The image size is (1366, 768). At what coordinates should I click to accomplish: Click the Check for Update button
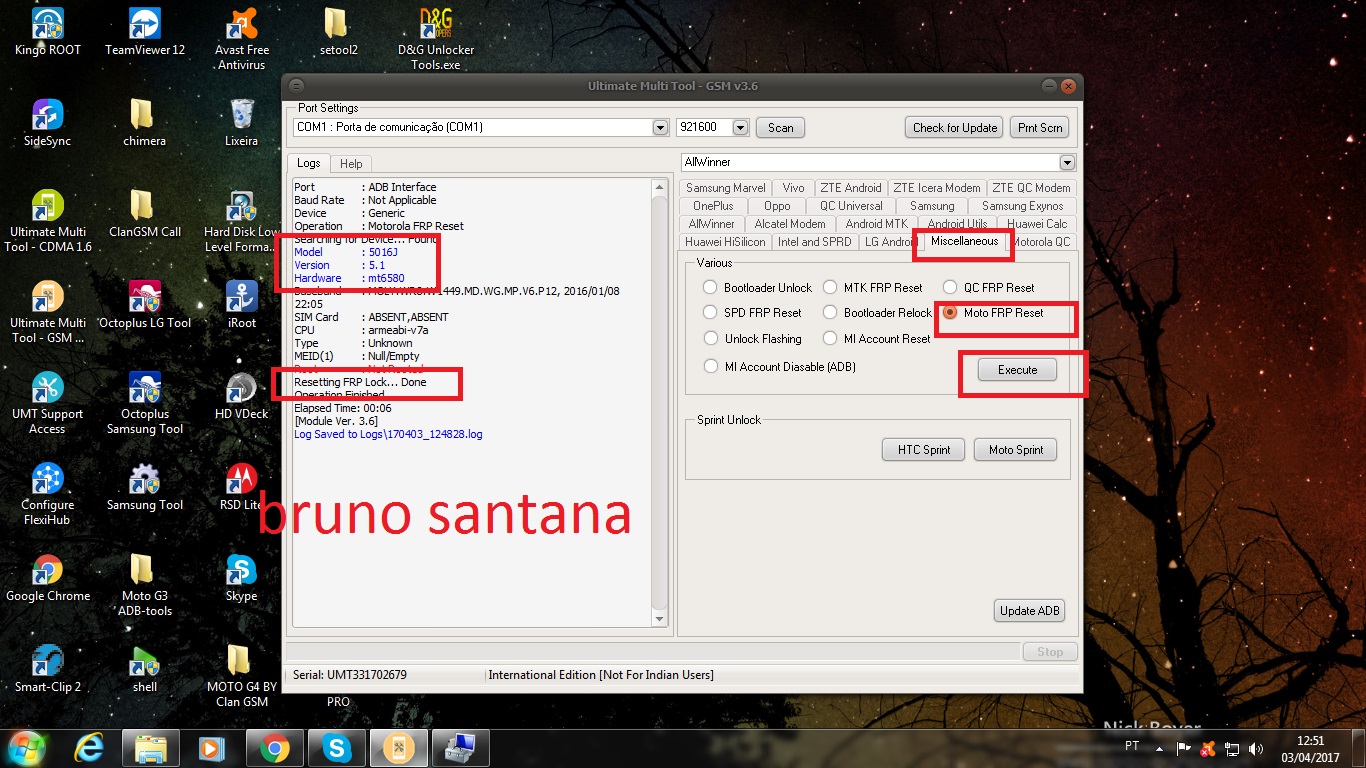tap(955, 128)
